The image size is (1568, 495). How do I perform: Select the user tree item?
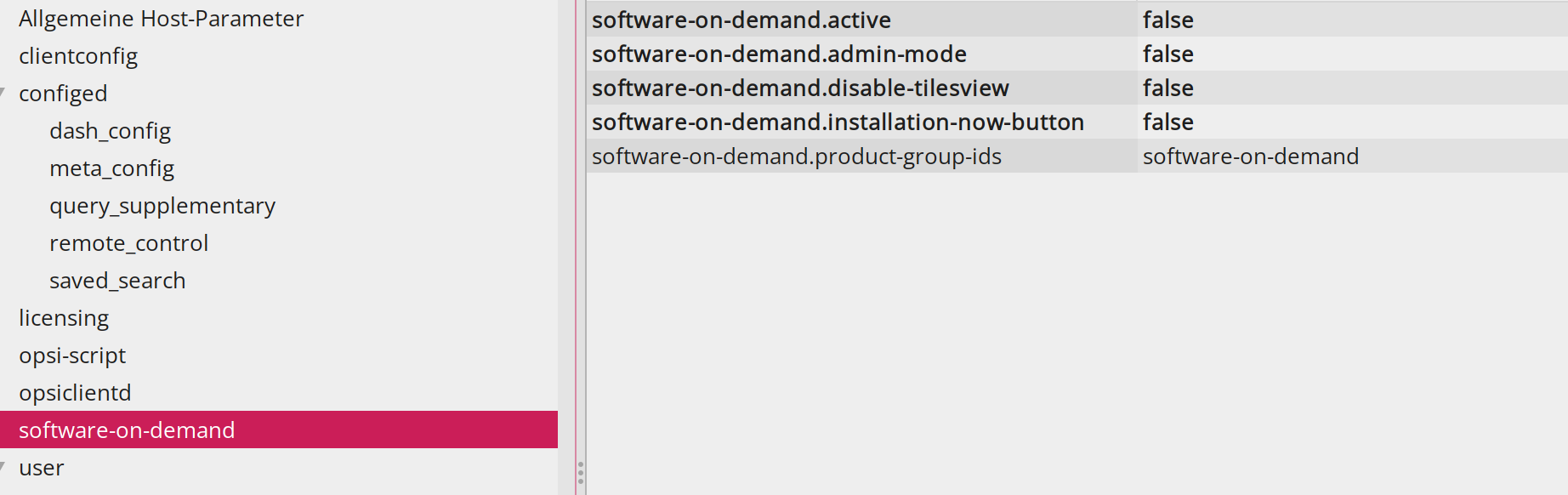click(x=43, y=466)
